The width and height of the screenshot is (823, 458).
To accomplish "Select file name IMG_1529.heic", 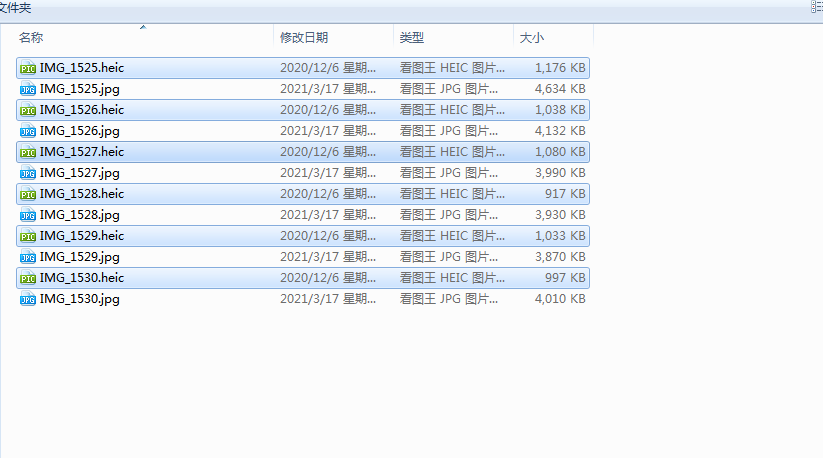I will pyautogui.click(x=82, y=236).
